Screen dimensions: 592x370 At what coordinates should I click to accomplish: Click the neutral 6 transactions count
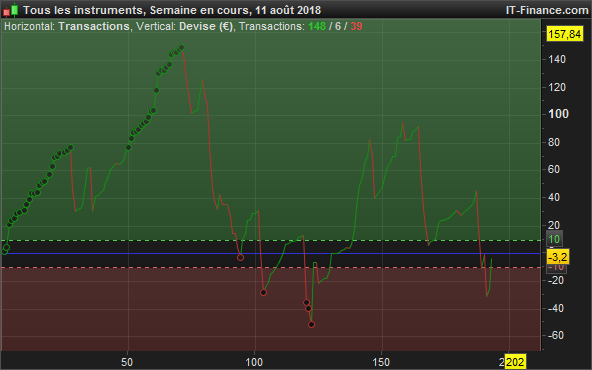tap(338, 26)
